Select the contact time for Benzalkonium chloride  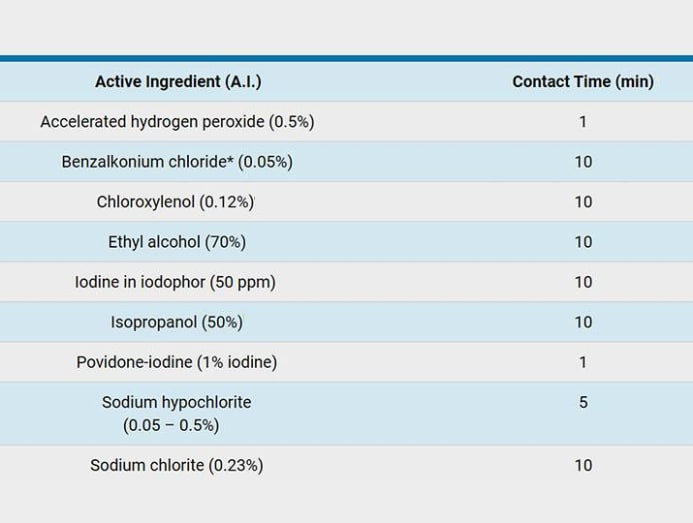pyautogui.click(x=583, y=162)
